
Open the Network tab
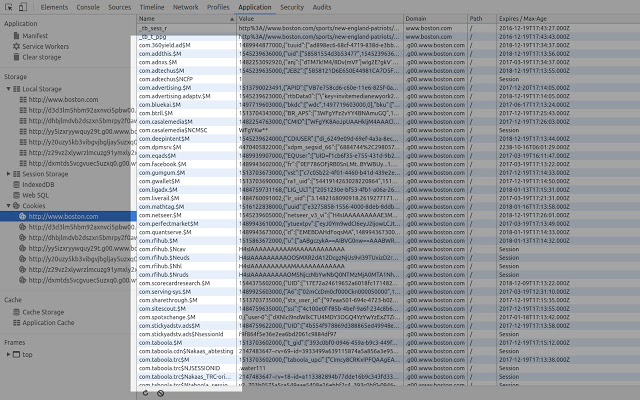point(185,7)
